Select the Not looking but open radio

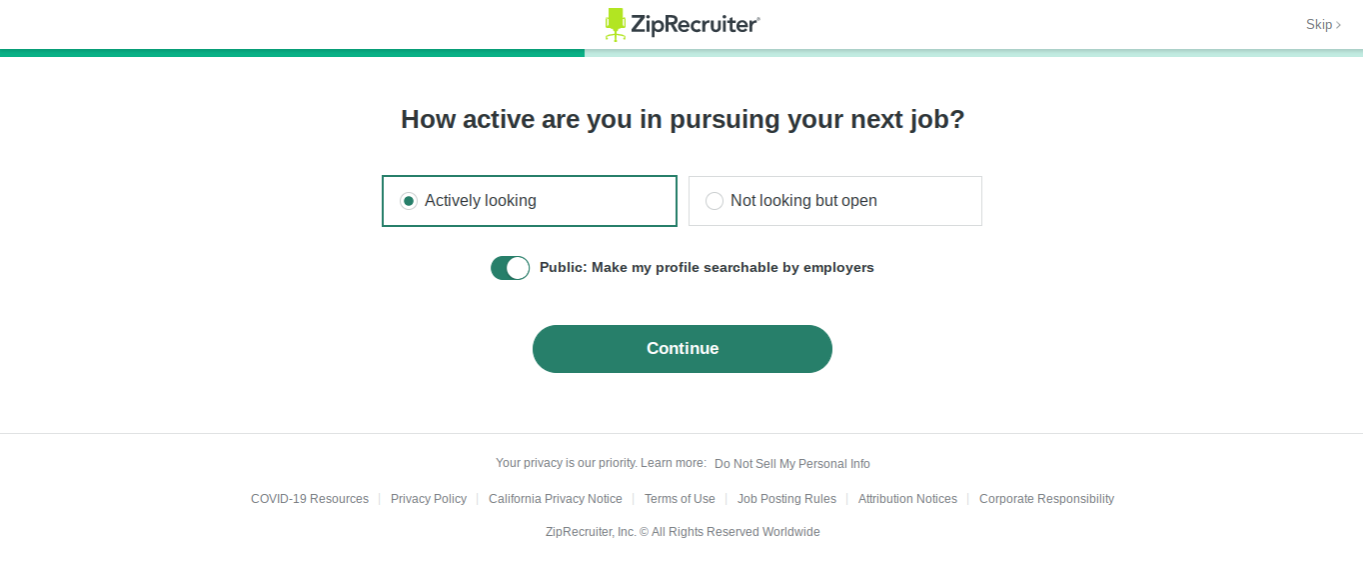tap(714, 201)
